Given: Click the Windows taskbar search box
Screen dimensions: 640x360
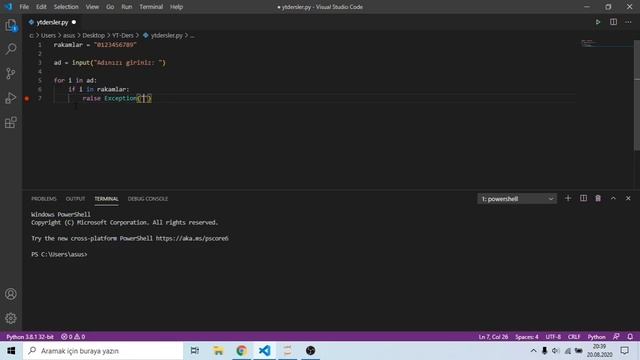Looking at the screenshot, I should click(103, 351).
